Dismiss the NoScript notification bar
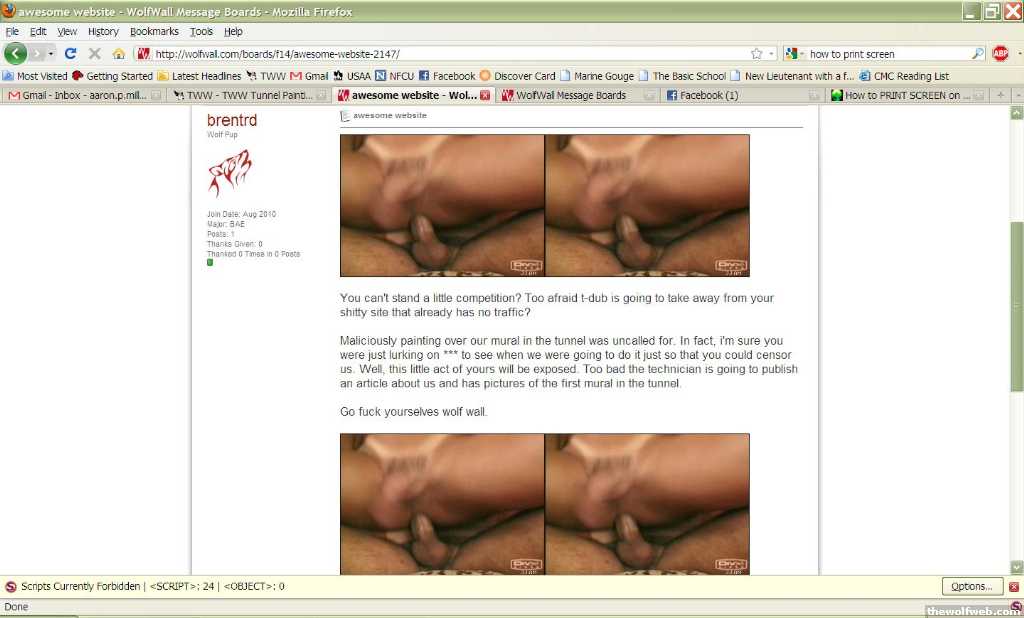This screenshot has width=1024, height=618. coord(1013,587)
